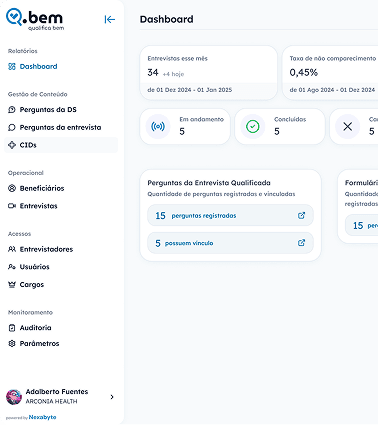Click 'Quantidade de perguntas registradas e vinculadas' subtitle

coord(221,194)
